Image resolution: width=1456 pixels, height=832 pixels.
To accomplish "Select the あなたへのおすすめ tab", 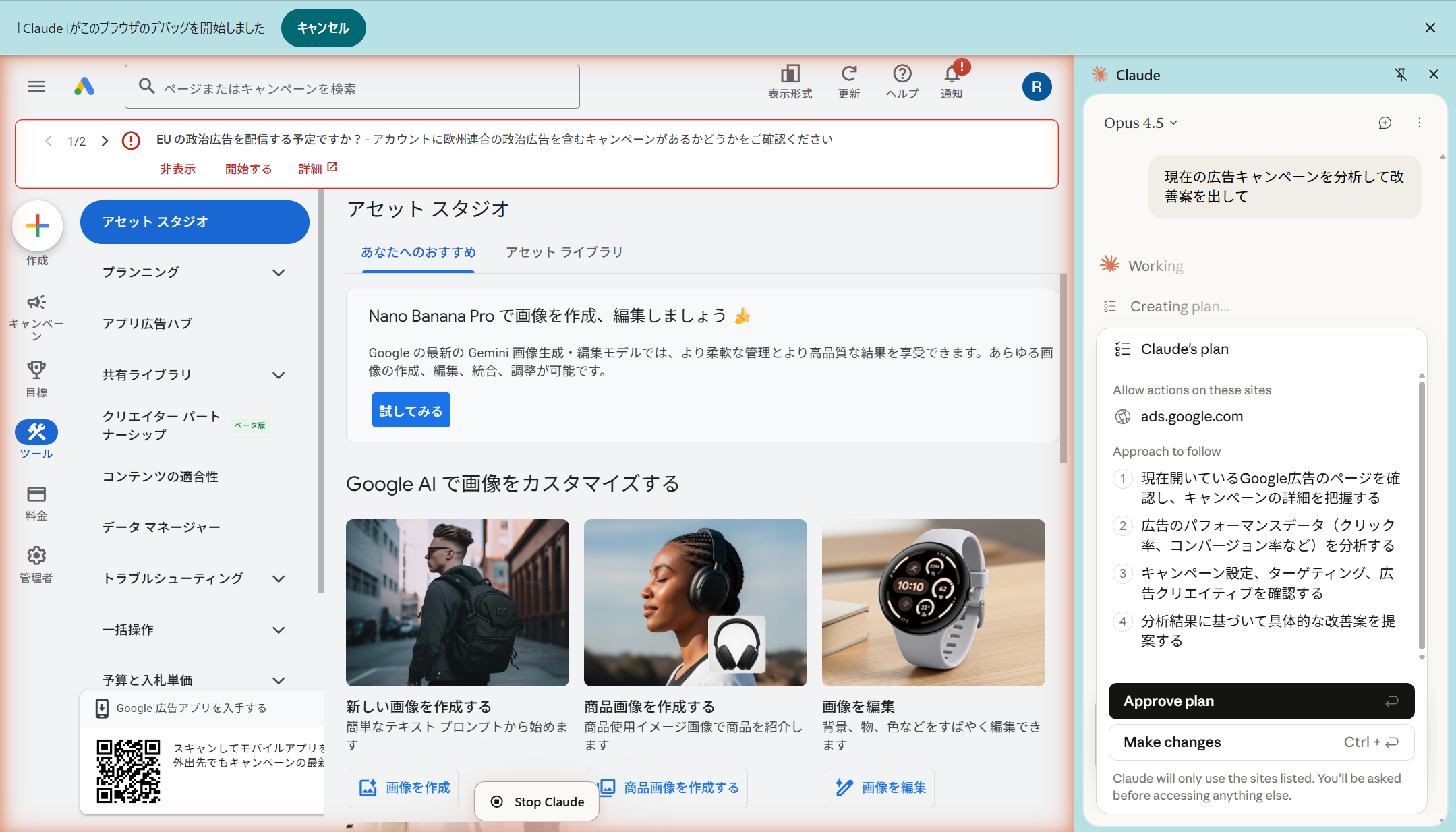I will [x=418, y=252].
